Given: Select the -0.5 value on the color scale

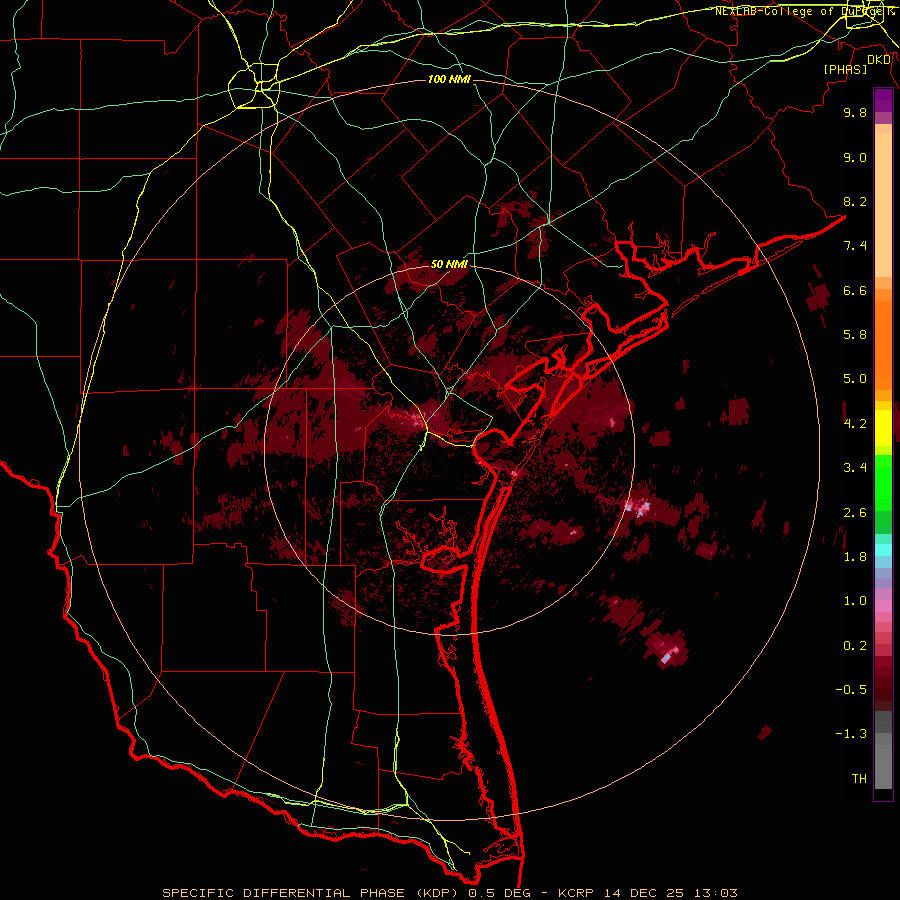Looking at the screenshot, I should [x=851, y=690].
